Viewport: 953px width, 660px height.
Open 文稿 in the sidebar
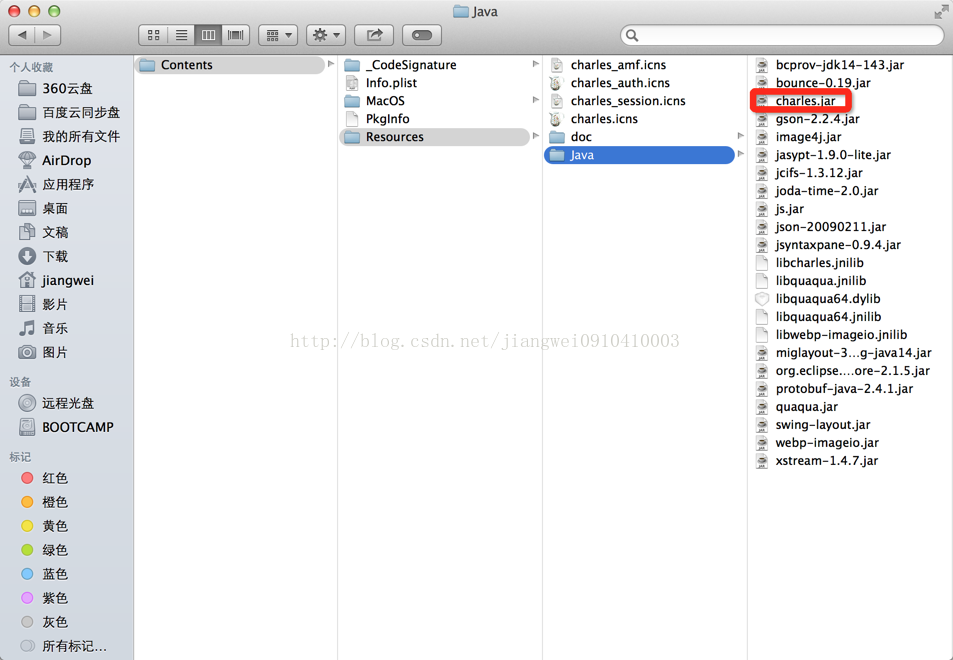point(43,233)
